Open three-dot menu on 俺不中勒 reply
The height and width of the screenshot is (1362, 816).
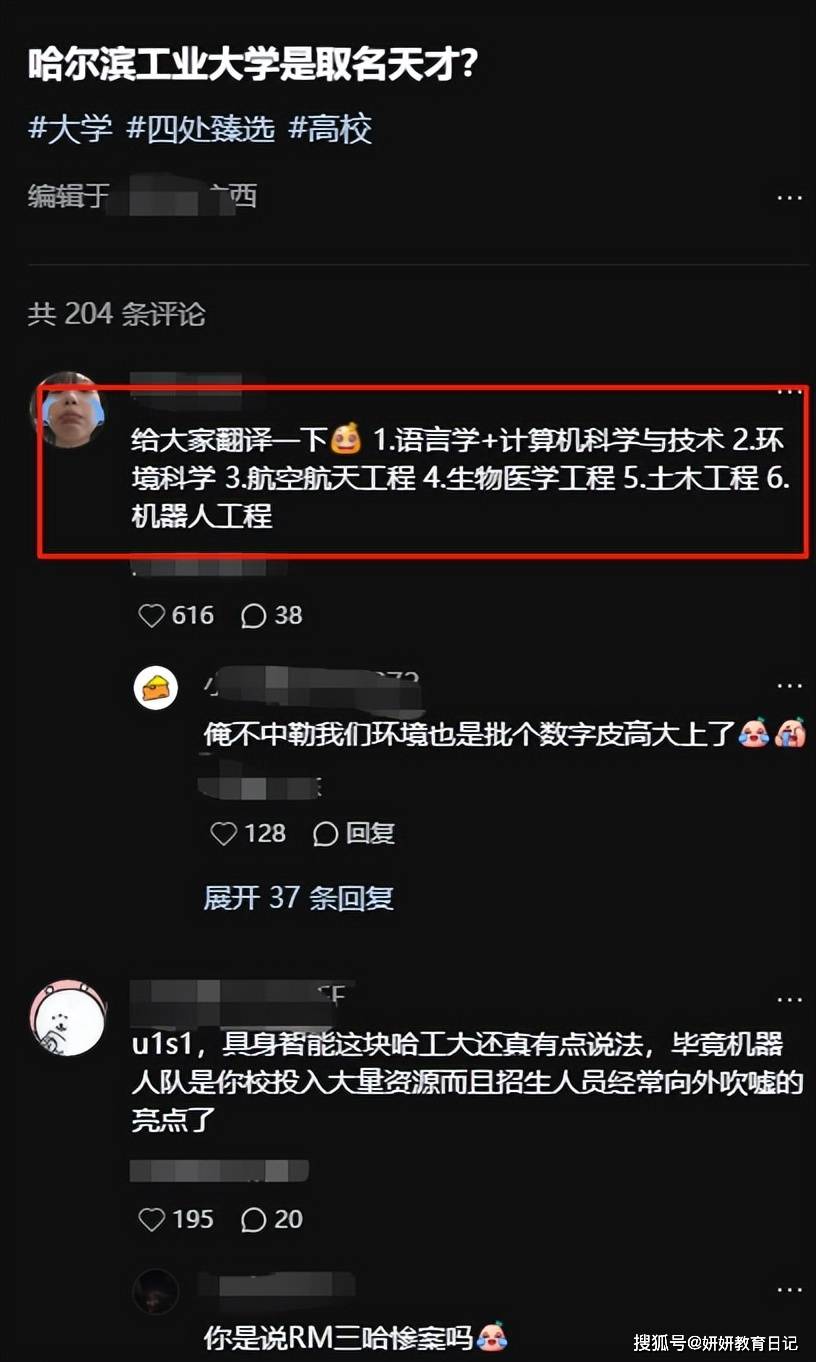(790, 686)
